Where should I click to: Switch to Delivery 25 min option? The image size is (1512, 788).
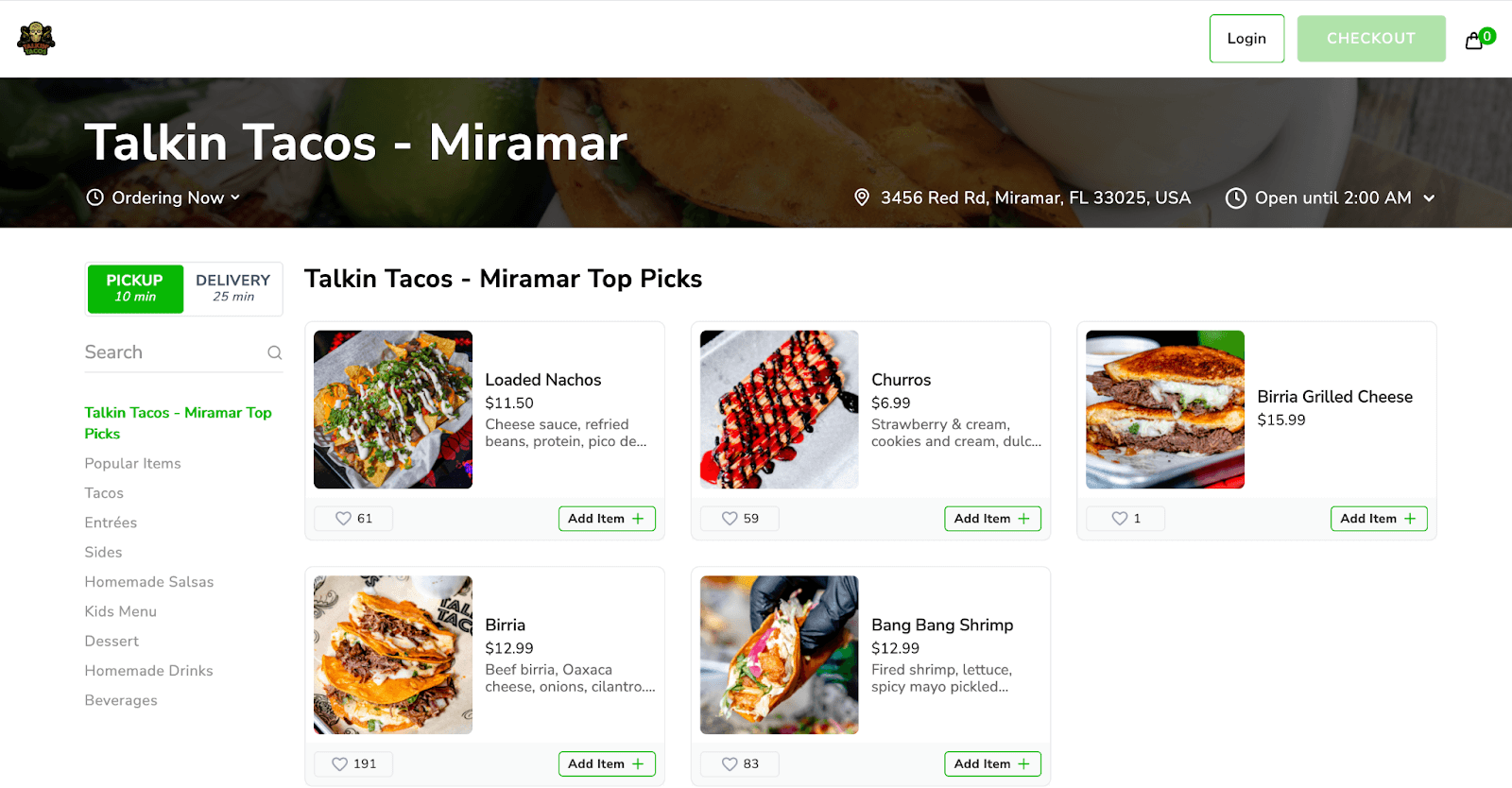point(232,288)
